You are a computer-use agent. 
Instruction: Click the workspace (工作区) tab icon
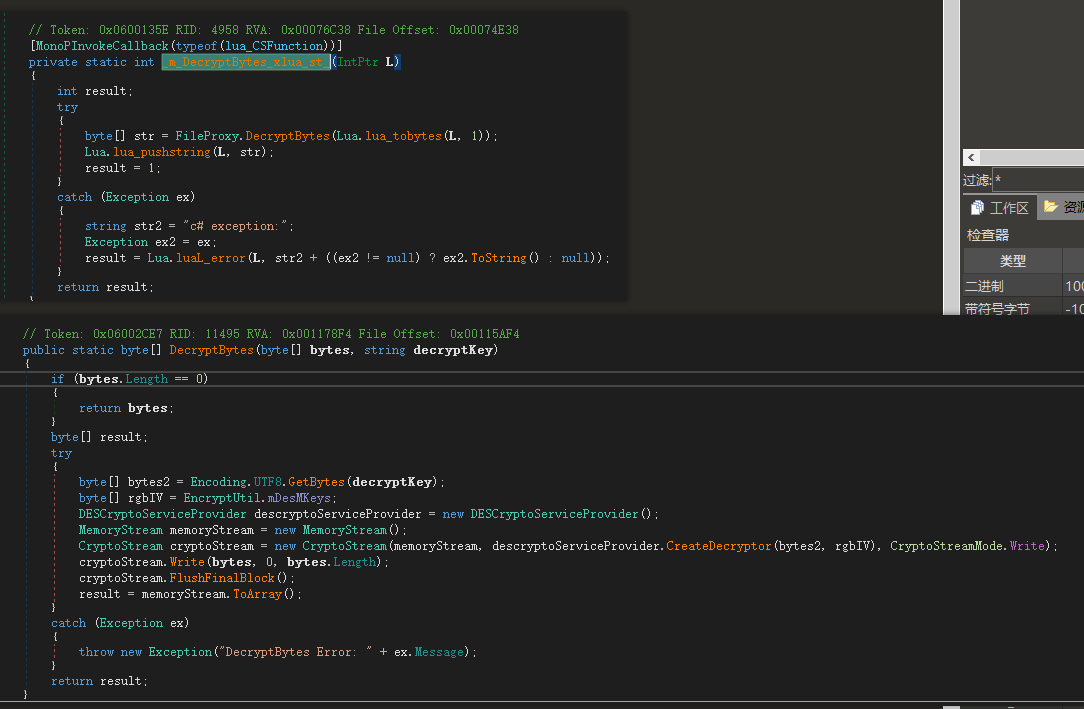pyautogui.click(x=977, y=208)
